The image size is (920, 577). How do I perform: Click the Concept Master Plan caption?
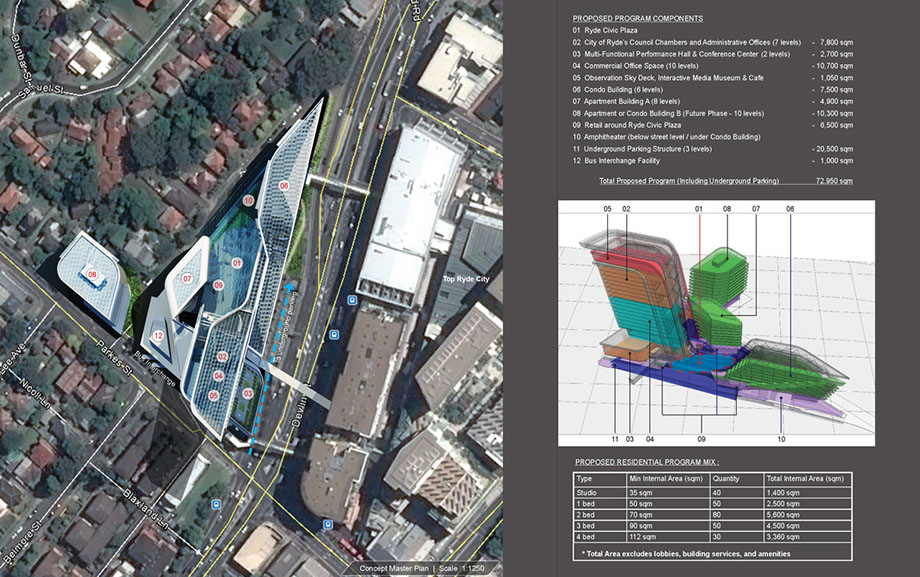[x=398, y=569]
